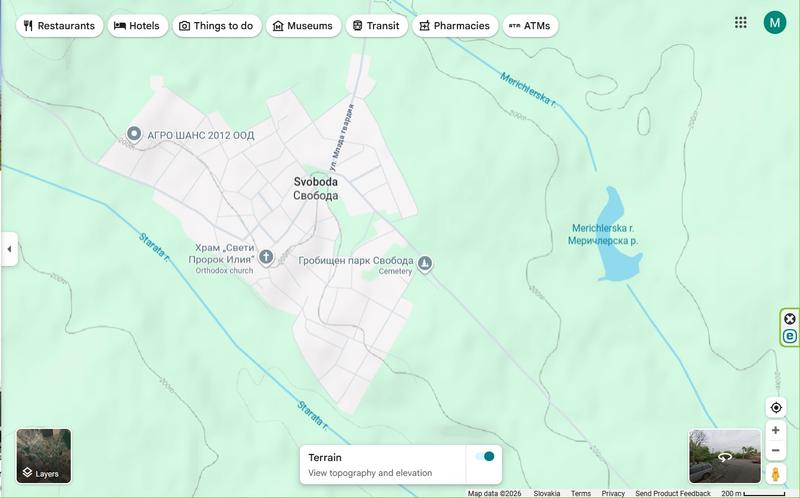Show Transit options
This screenshot has width=800, height=498.
click(377, 26)
